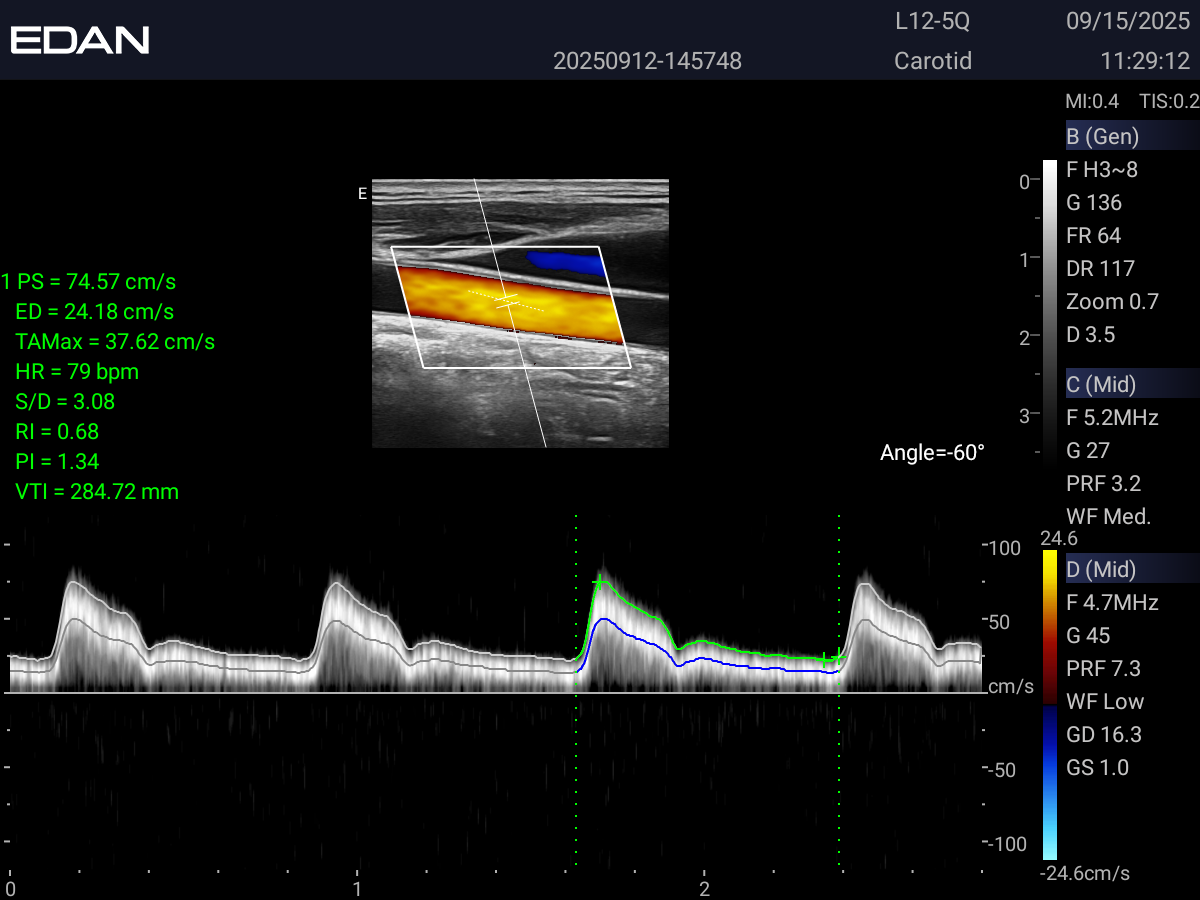Click the gate depth GD 16.3
The width and height of the screenshot is (1200, 900).
point(1104,734)
